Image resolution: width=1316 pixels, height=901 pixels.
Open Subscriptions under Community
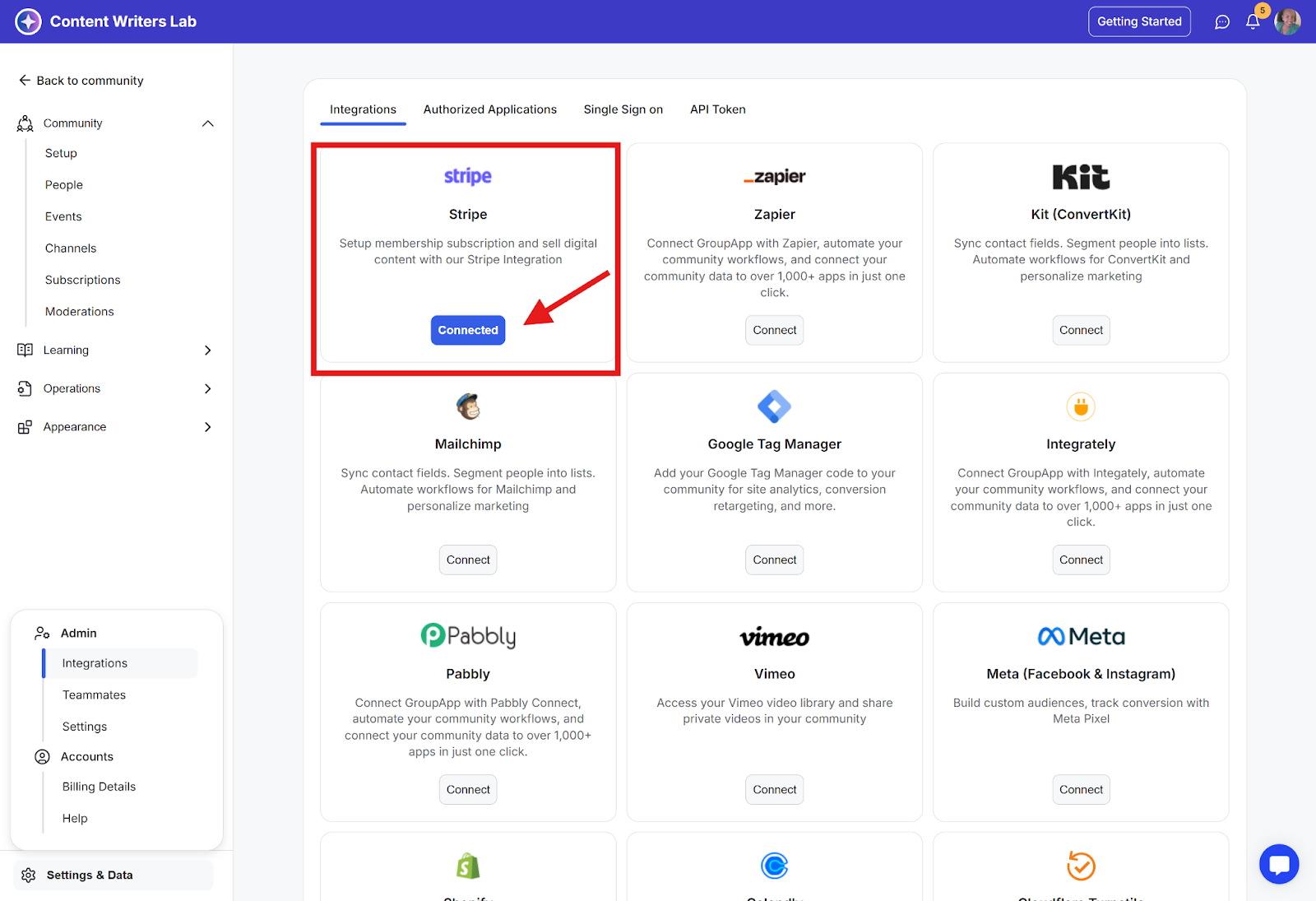point(83,280)
